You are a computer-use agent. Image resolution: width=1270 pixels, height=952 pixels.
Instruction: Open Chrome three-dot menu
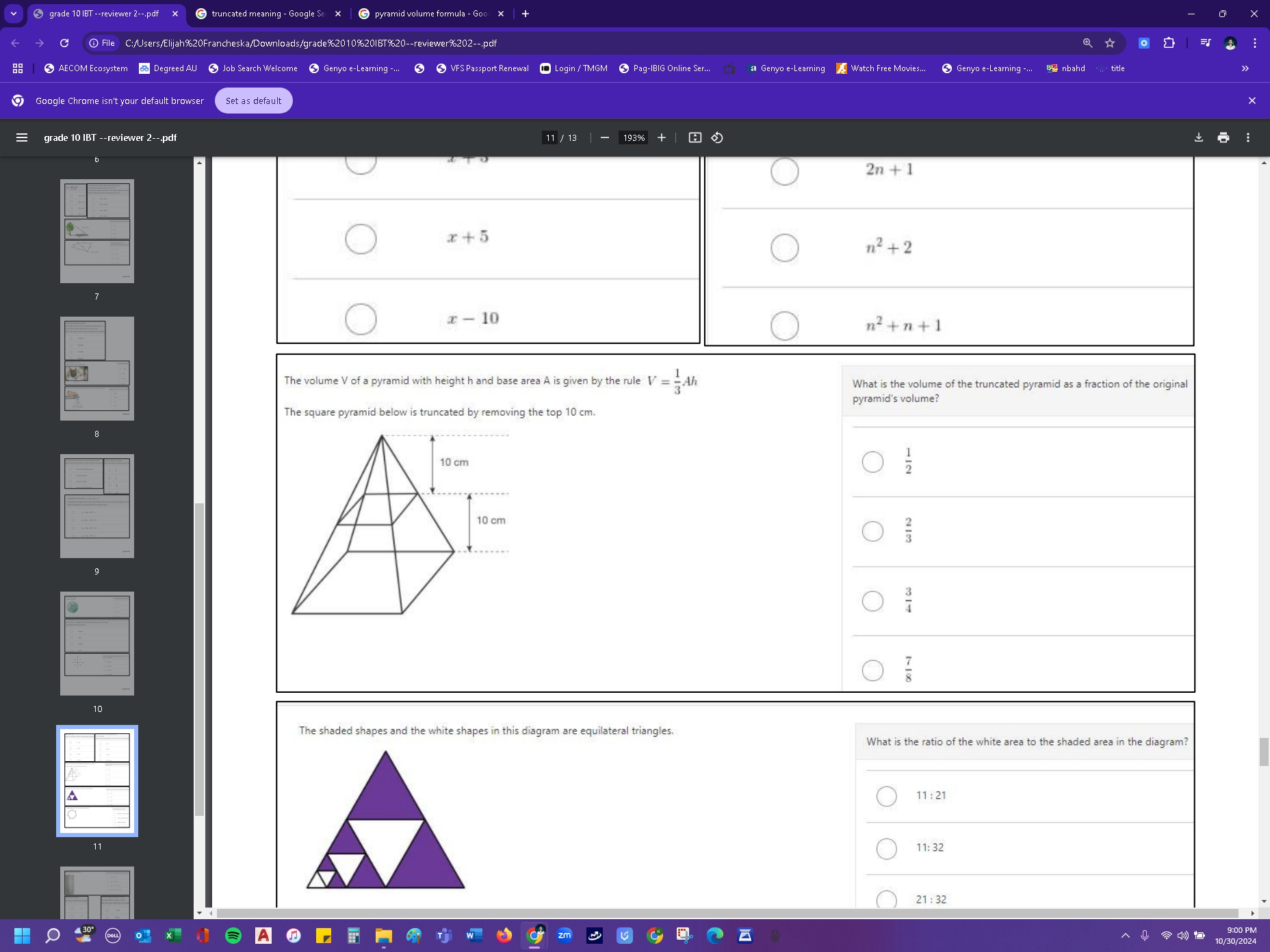click(1254, 43)
